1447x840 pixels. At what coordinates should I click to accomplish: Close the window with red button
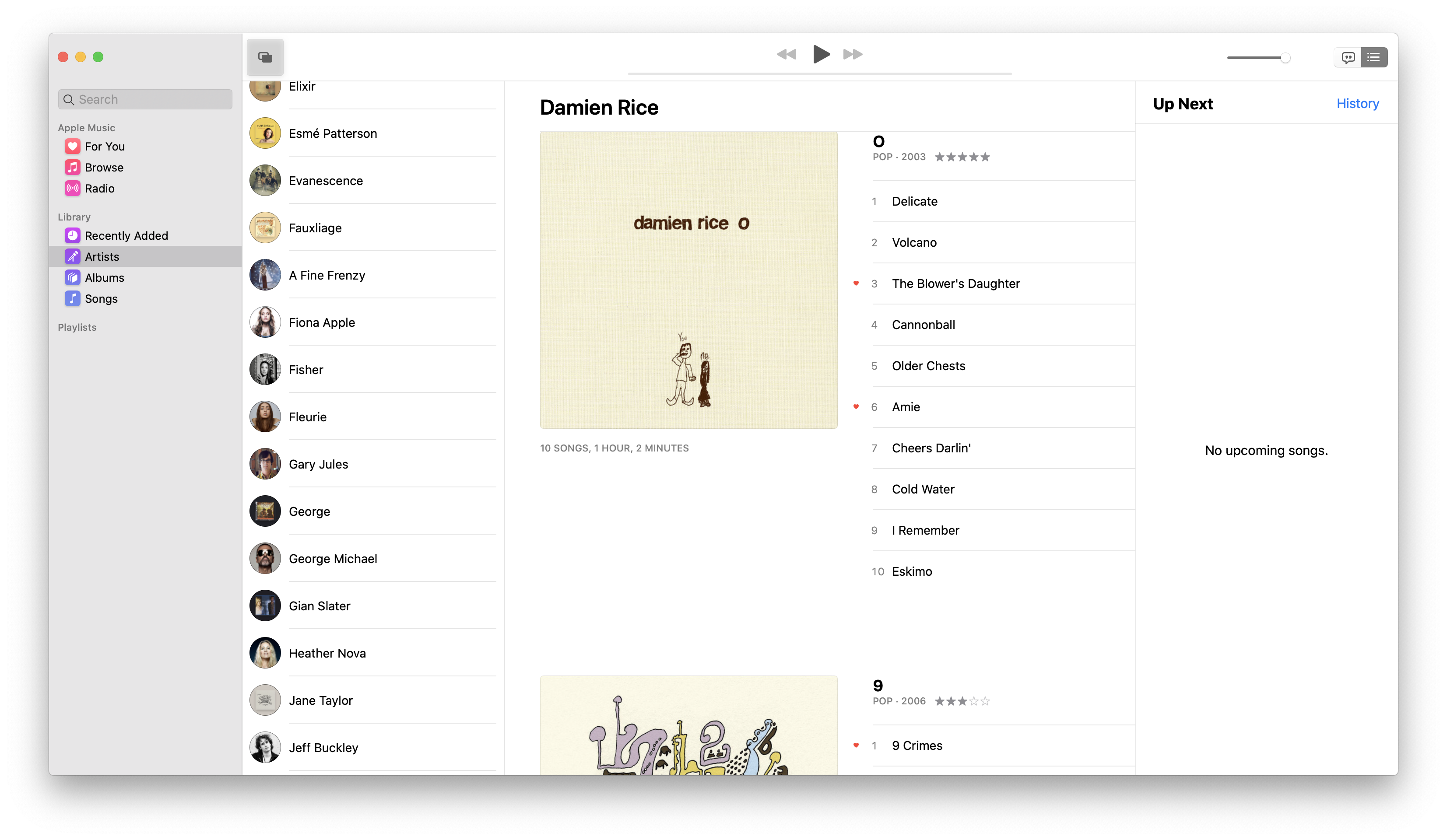tap(63, 57)
